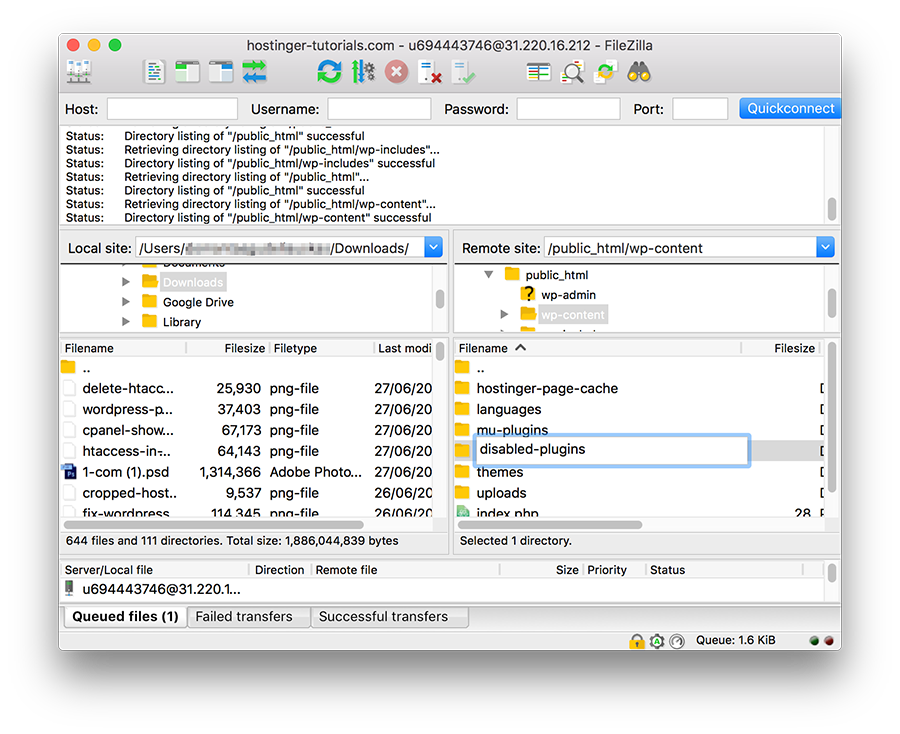Viewport: 900px width, 734px height.
Task: Click the synchronized browsing toolbar icon
Action: (x=606, y=71)
